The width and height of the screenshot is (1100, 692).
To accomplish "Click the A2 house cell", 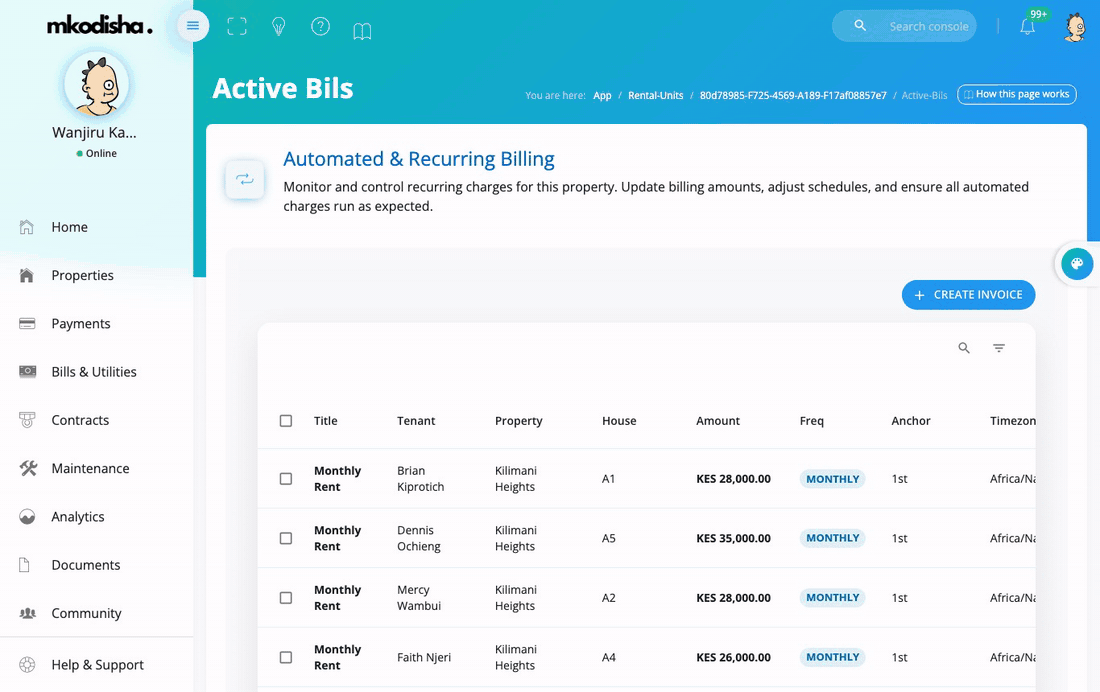I will [x=608, y=598].
